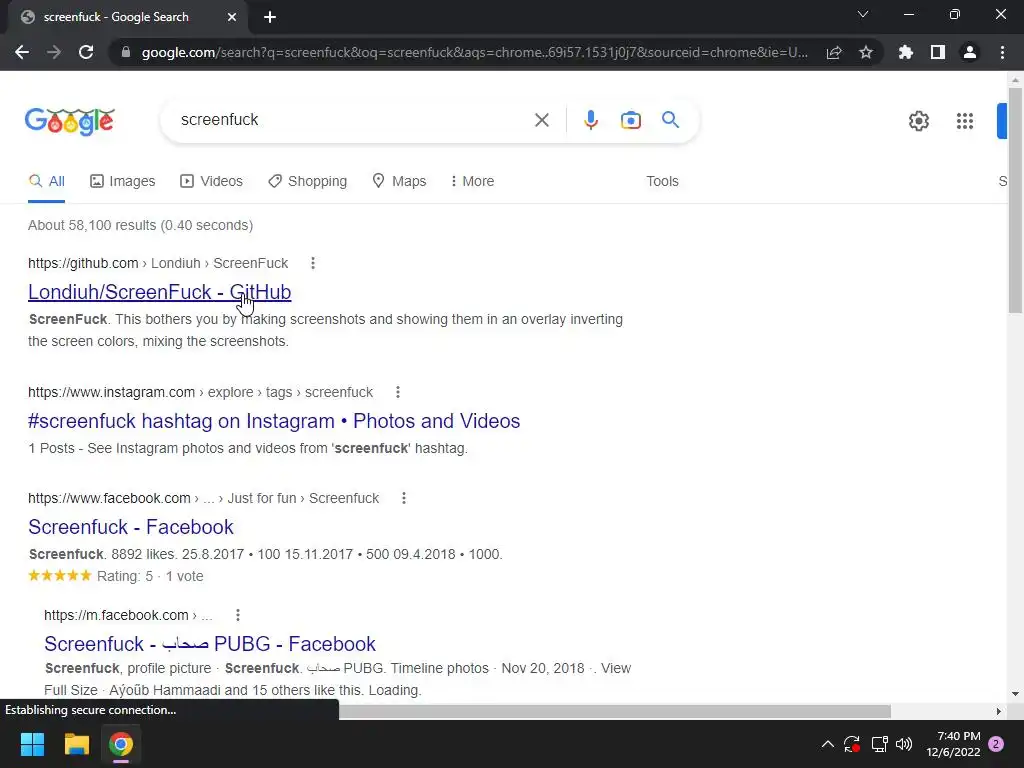Open options for GitHub result
Screen dimensions: 1024x768
pos(313,263)
